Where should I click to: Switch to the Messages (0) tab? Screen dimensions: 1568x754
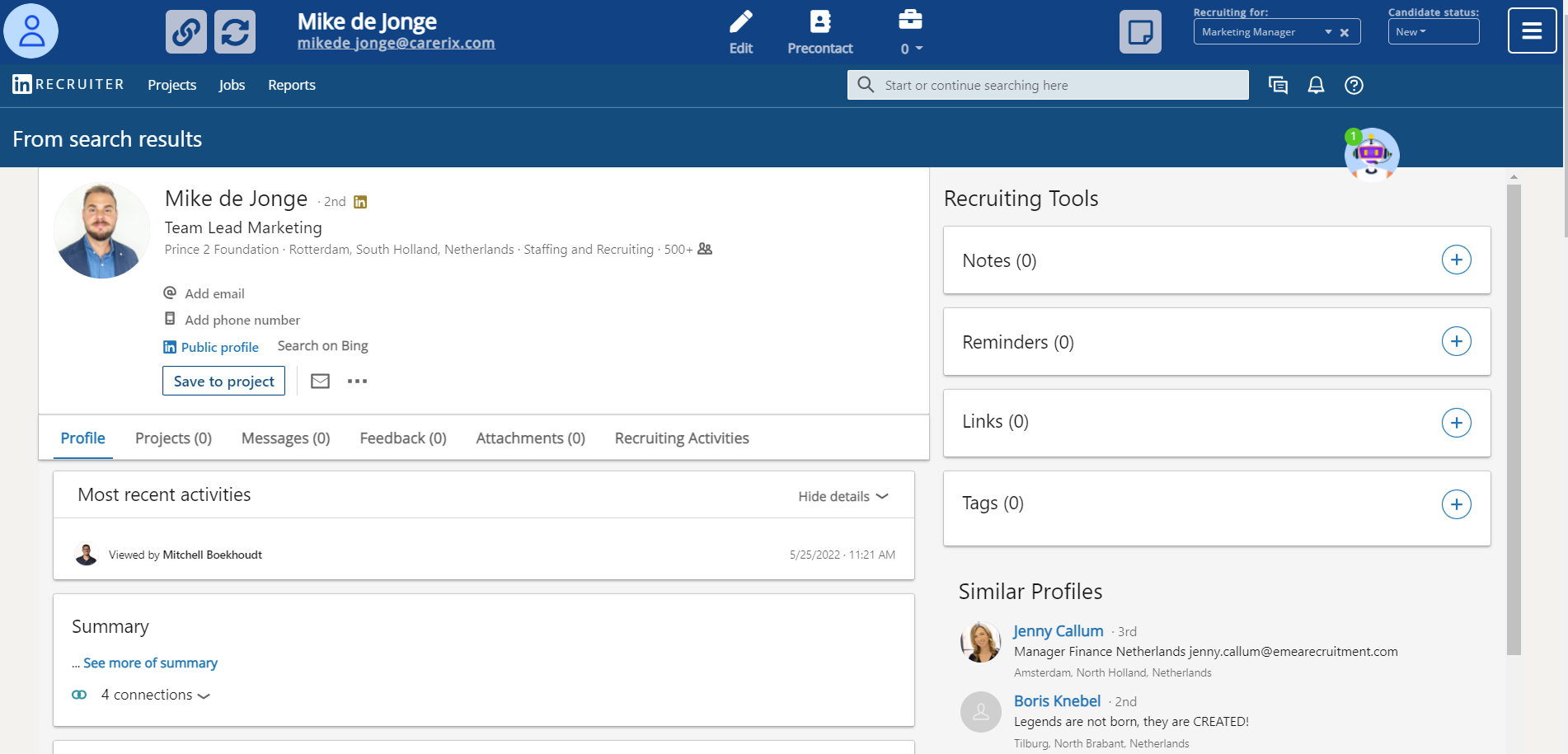(x=285, y=438)
